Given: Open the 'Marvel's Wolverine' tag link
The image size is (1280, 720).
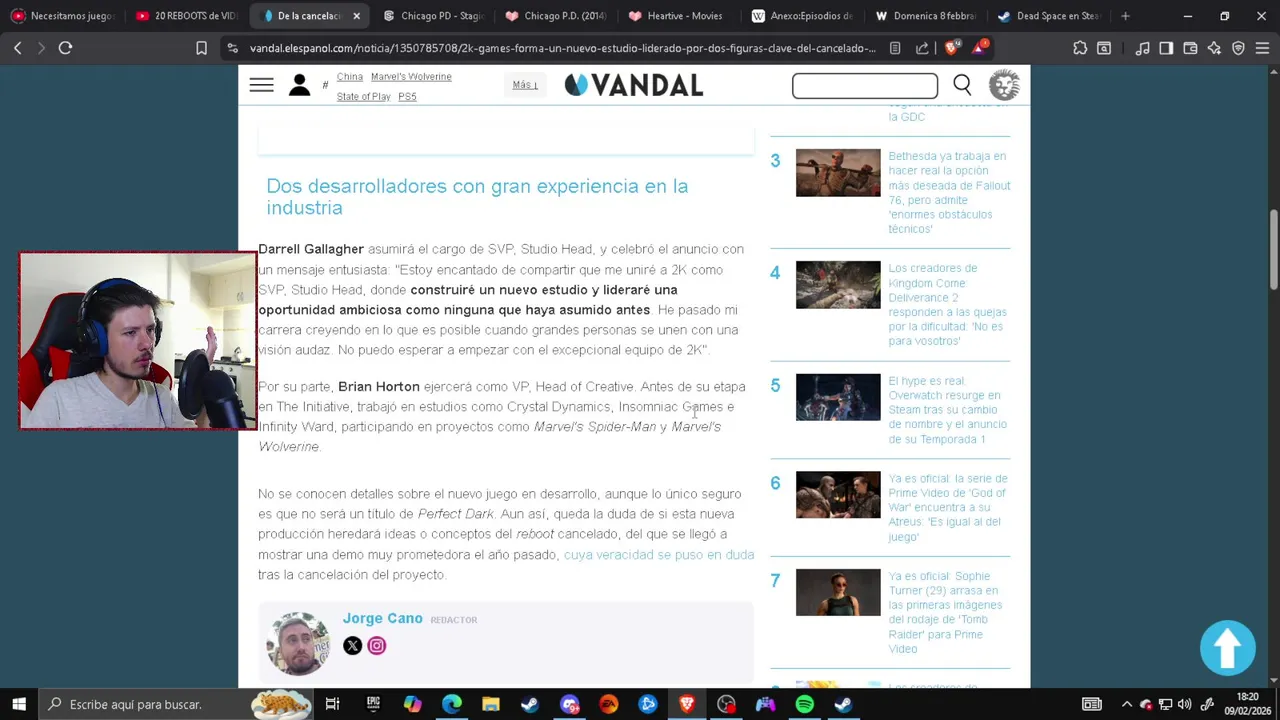Looking at the screenshot, I should point(411,77).
